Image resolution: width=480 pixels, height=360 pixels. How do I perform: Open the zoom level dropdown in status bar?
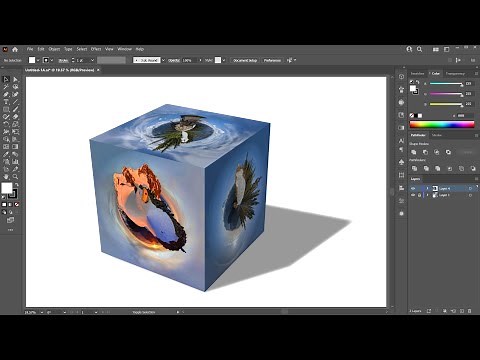point(42,312)
